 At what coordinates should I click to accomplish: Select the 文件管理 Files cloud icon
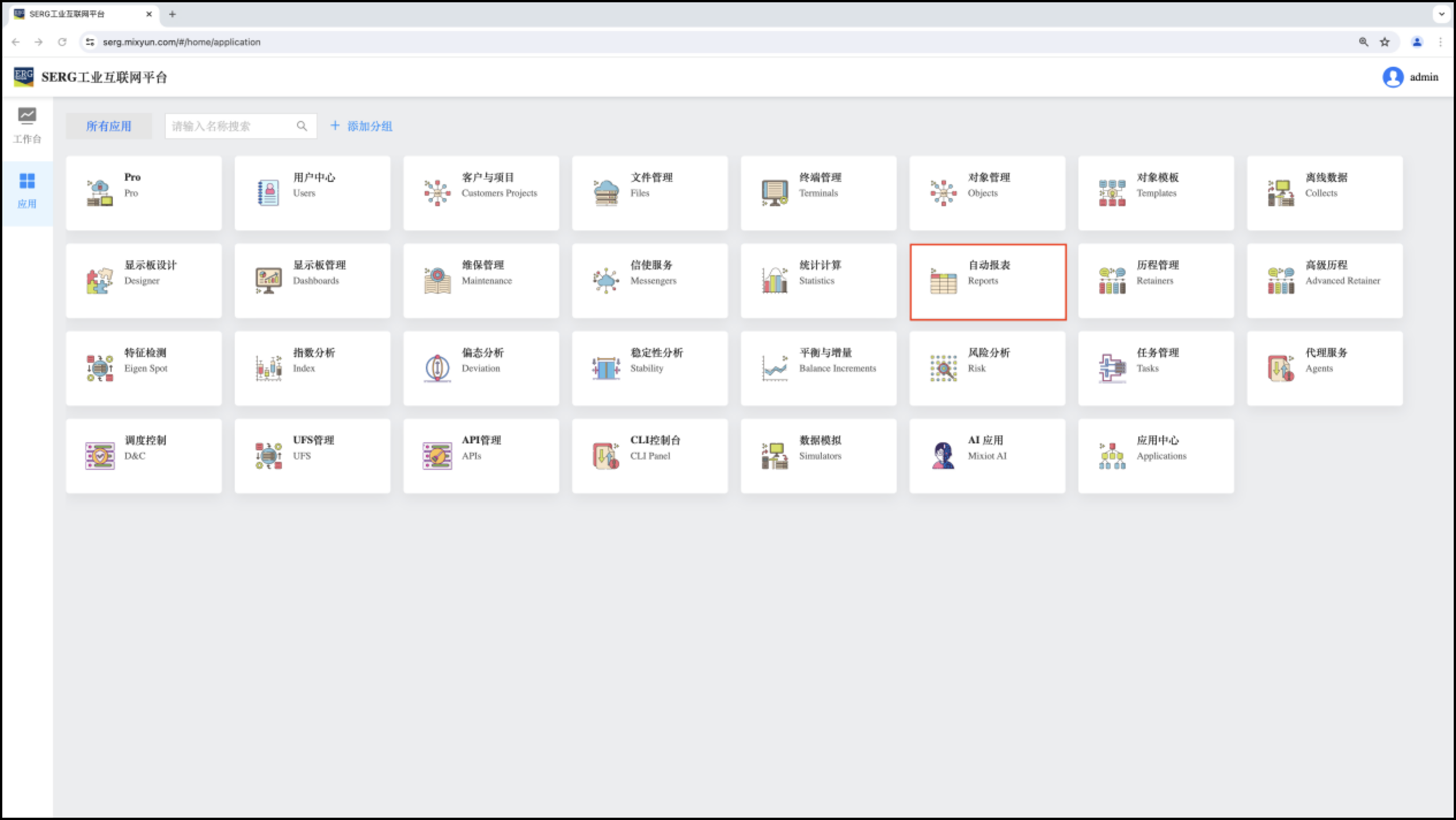pyautogui.click(x=606, y=193)
